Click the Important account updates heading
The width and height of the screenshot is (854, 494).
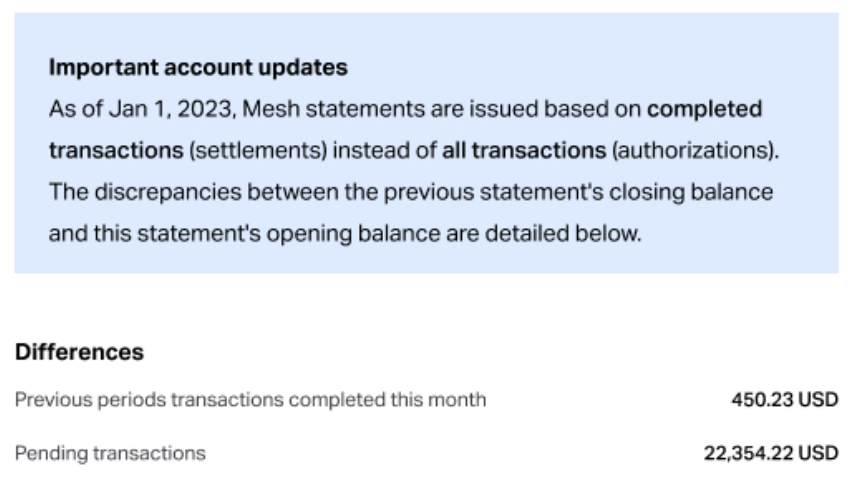coord(198,68)
